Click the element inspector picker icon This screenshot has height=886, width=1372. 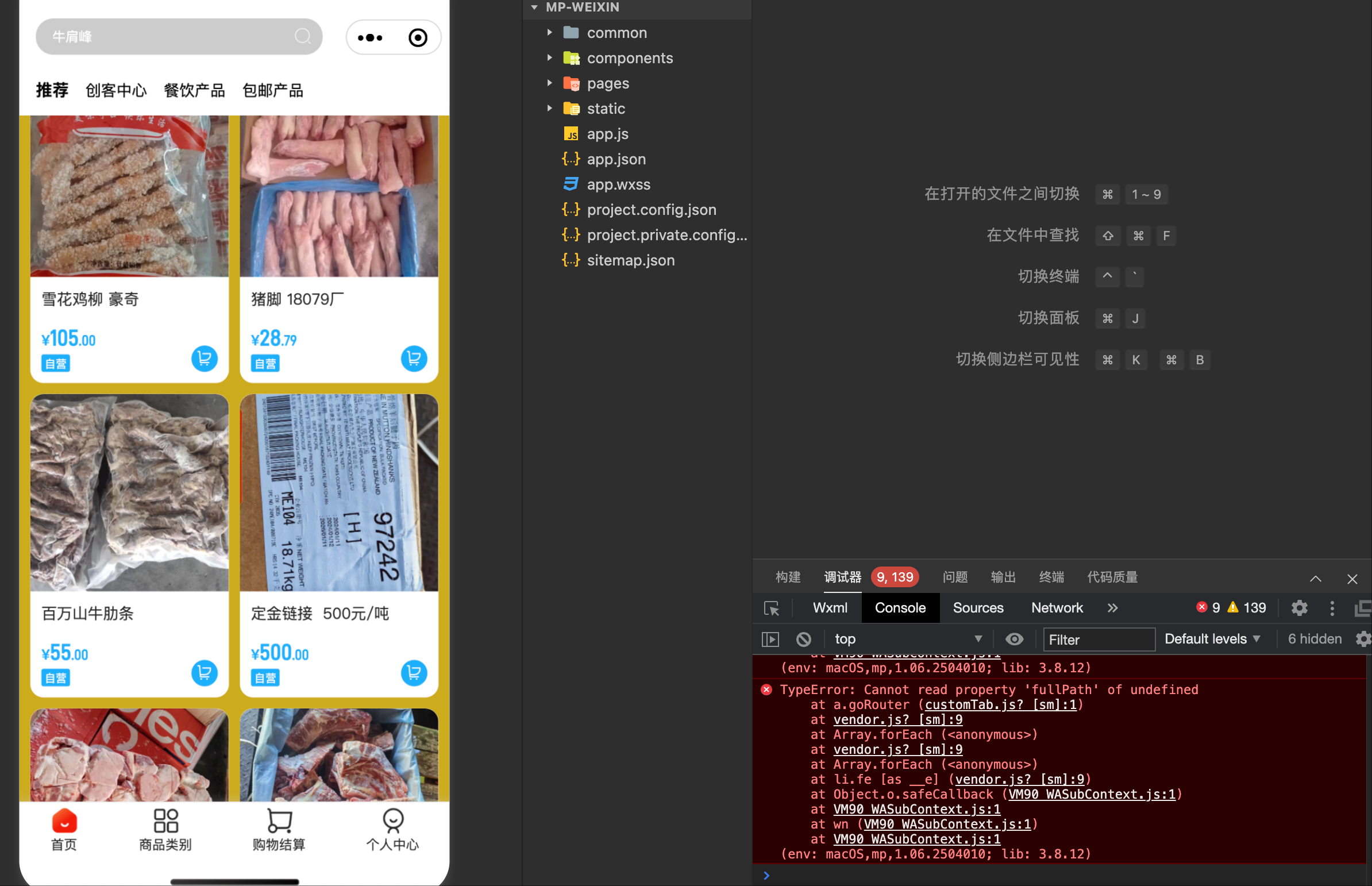pyautogui.click(x=772, y=608)
